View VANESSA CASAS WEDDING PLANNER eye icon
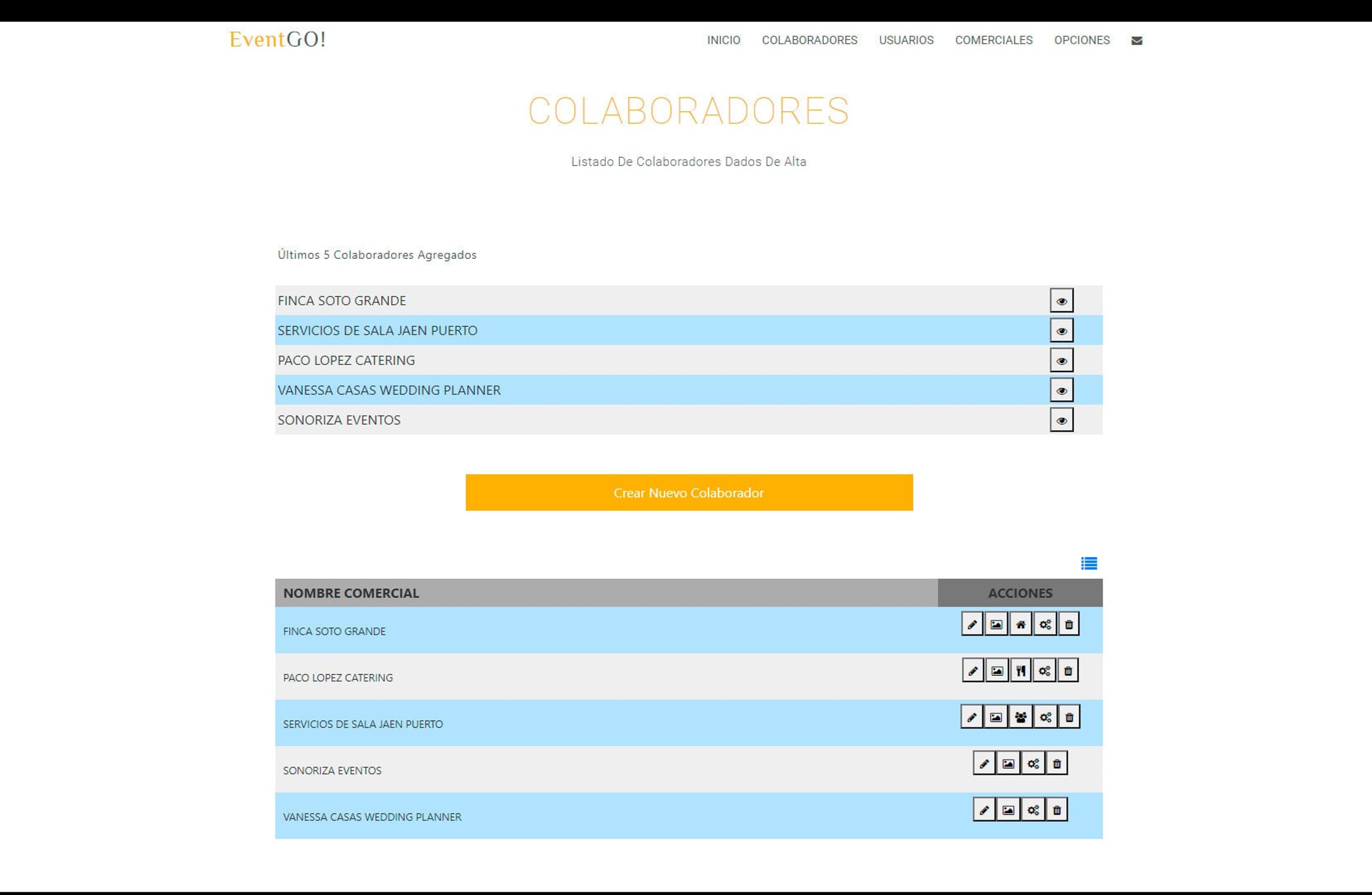1372x895 pixels. click(x=1061, y=390)
